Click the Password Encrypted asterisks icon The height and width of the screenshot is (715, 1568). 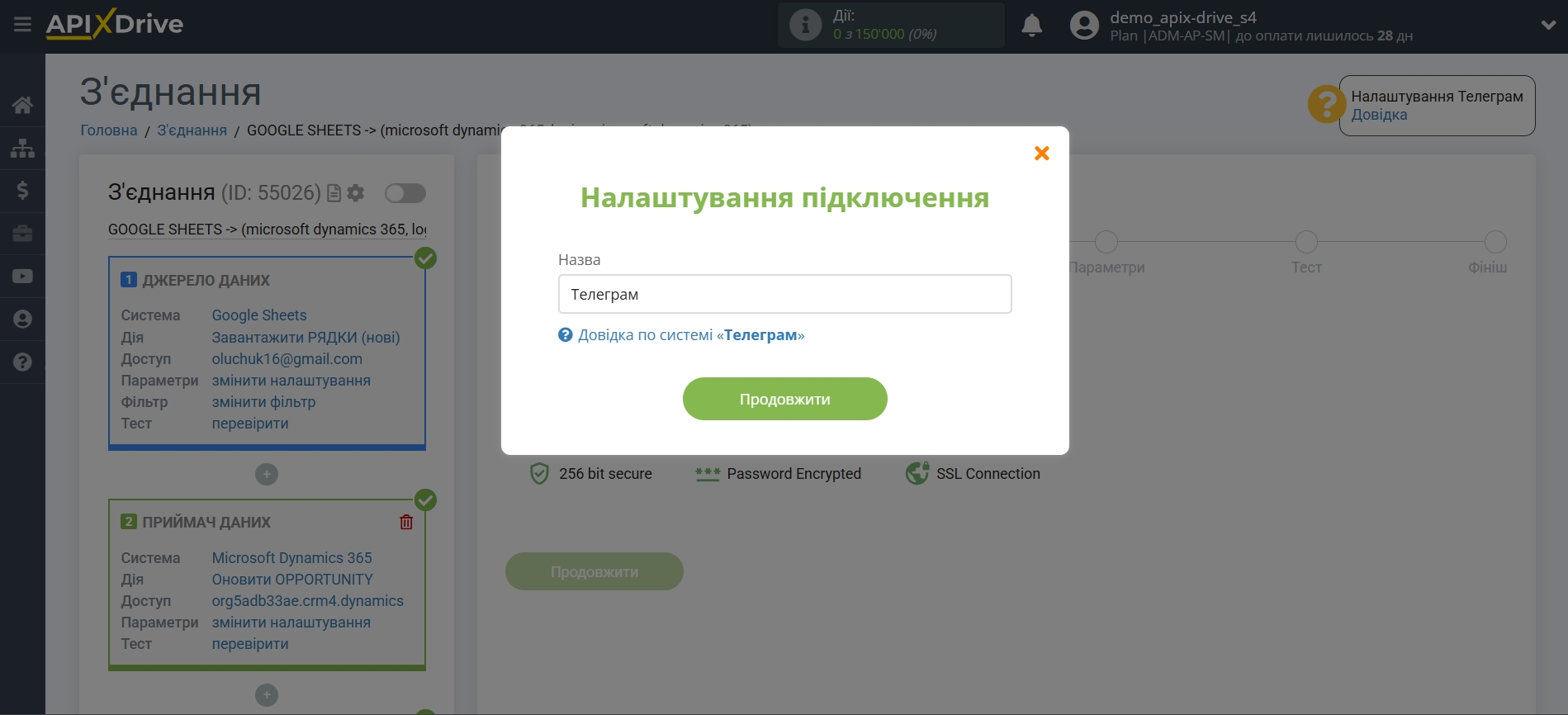point(708,474)
